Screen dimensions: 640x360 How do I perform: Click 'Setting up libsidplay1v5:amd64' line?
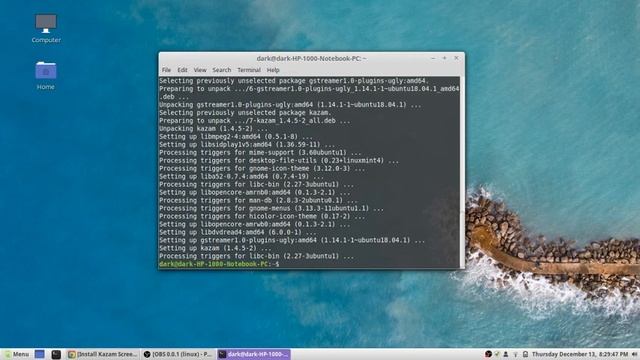click(247, 144)
